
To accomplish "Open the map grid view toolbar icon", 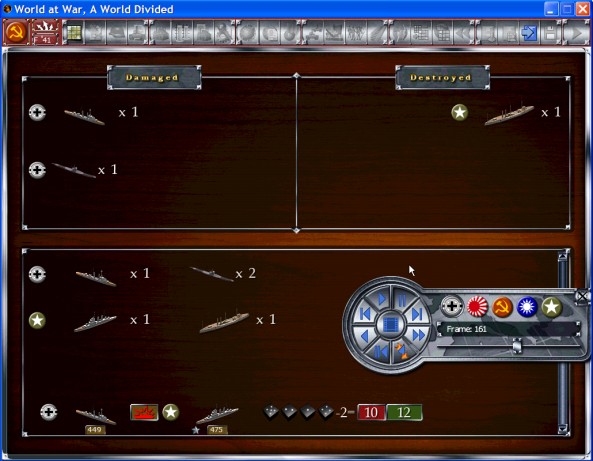I will coord(73,33).
